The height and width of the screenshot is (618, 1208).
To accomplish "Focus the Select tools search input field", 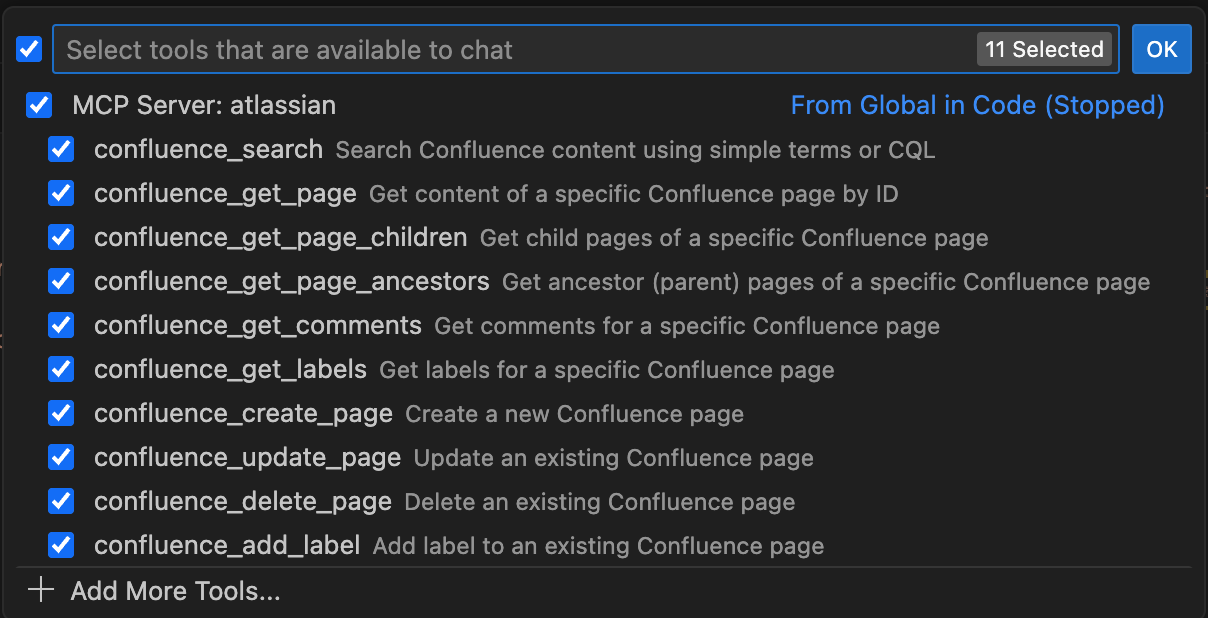I will click(500, 49).
